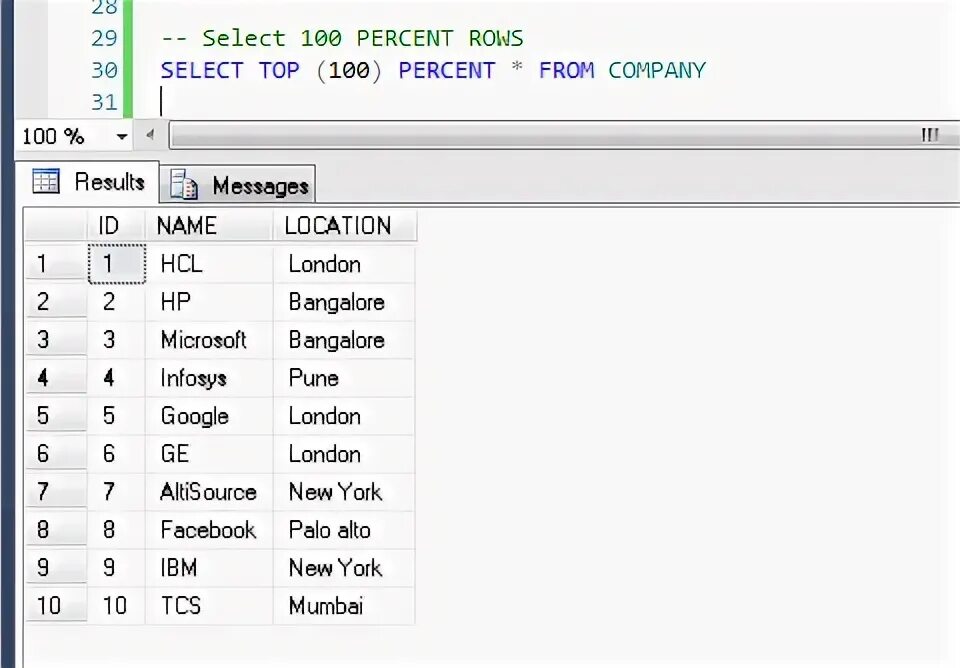
Task: Click the SELECT keyword on line 30
Action: click(x=201, y=70)
